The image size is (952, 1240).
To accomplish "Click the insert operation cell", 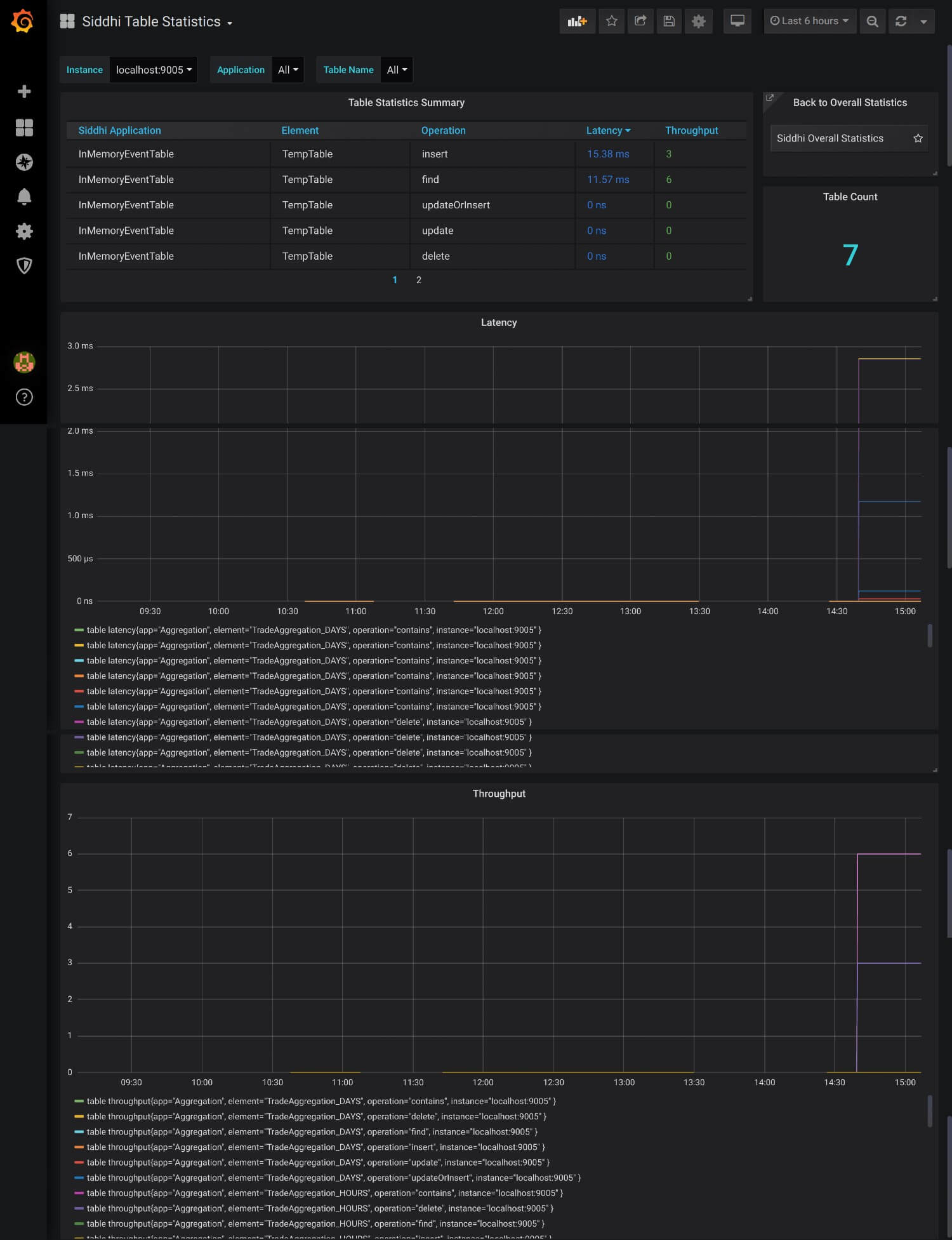I will point(493,154).
